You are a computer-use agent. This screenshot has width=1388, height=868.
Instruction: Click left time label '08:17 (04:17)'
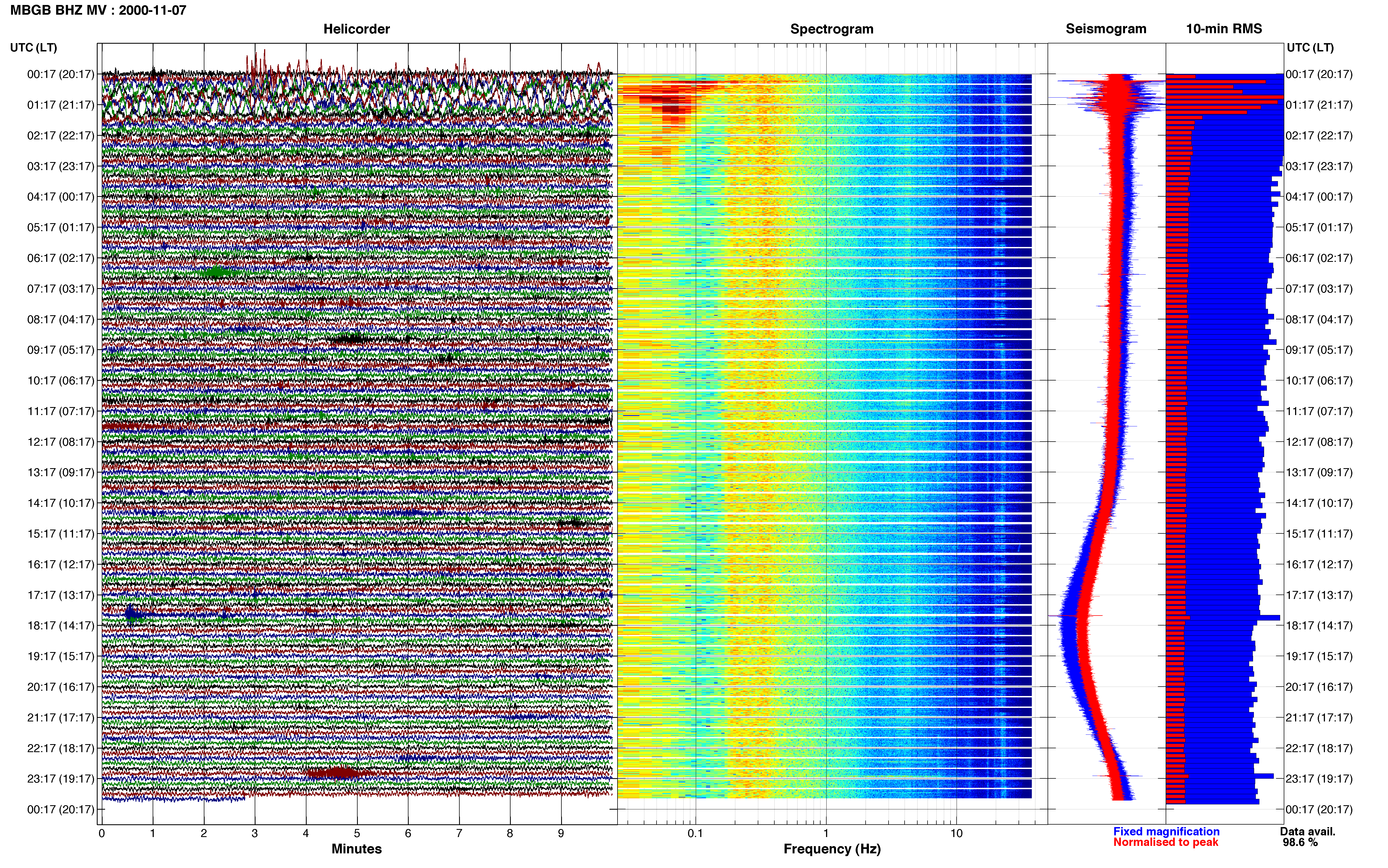tap(60, 319)
